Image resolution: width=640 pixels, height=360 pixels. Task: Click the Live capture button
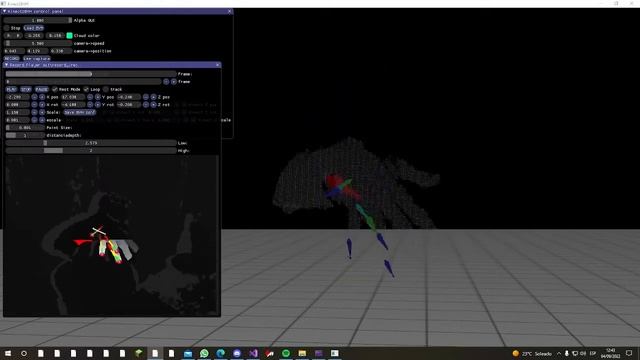(x=36, y=58)
